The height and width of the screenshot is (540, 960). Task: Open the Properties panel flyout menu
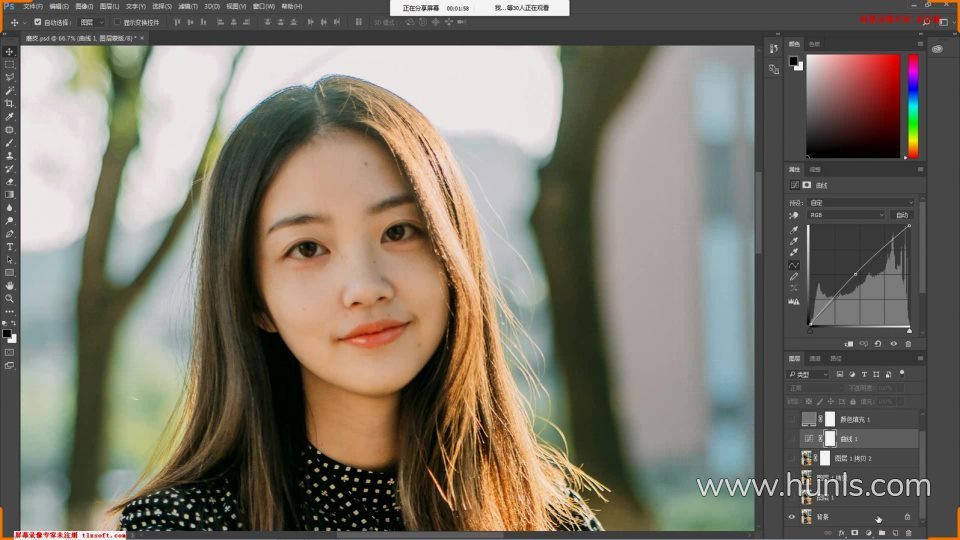point(920,170)
